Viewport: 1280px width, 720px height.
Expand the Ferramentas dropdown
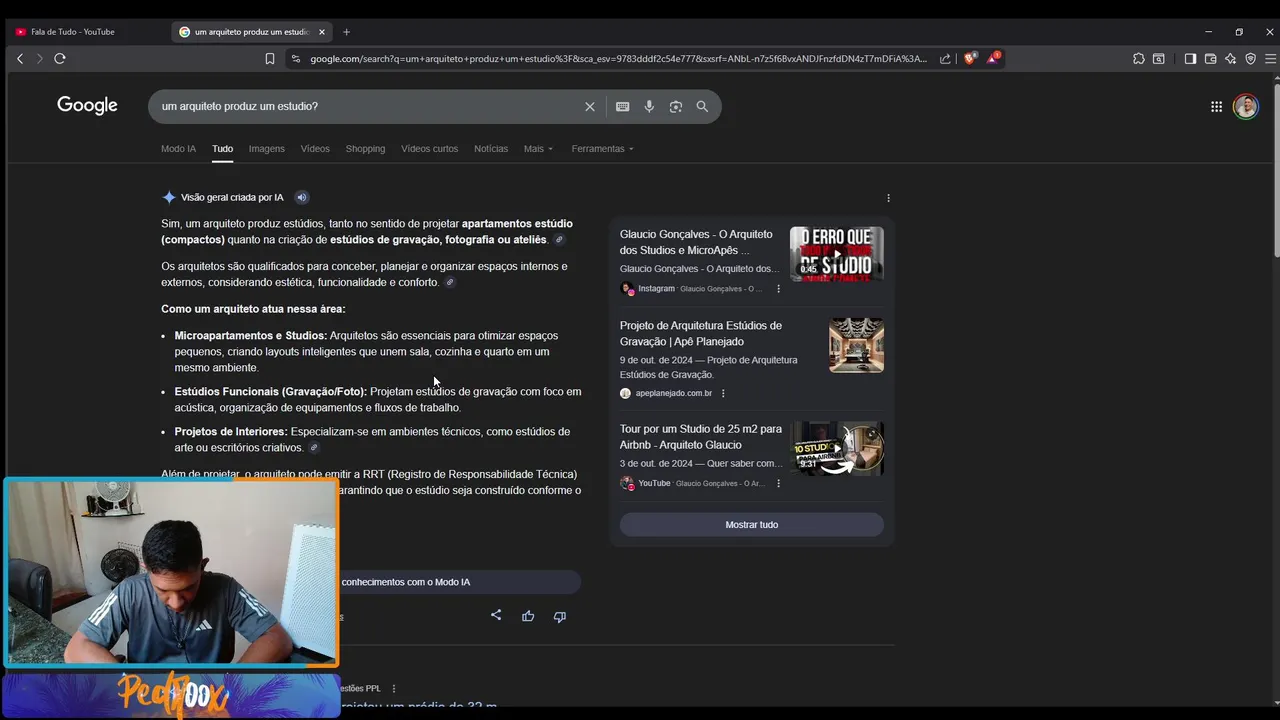point(602,149)
